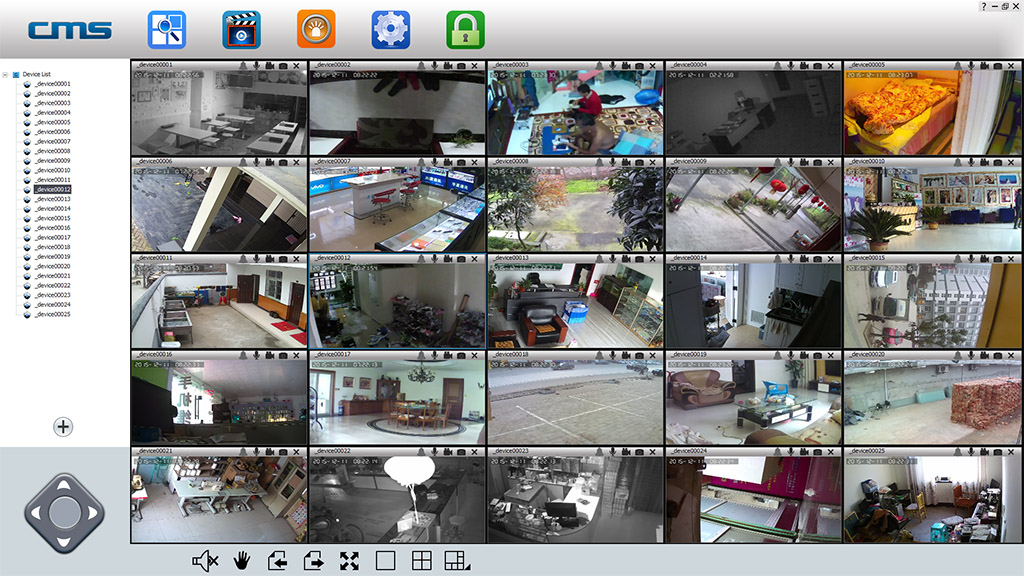This screenshot has width=1024, height=576.
Task: Select the _device00005 bedroom video feed
Action: tap(932, 112)
